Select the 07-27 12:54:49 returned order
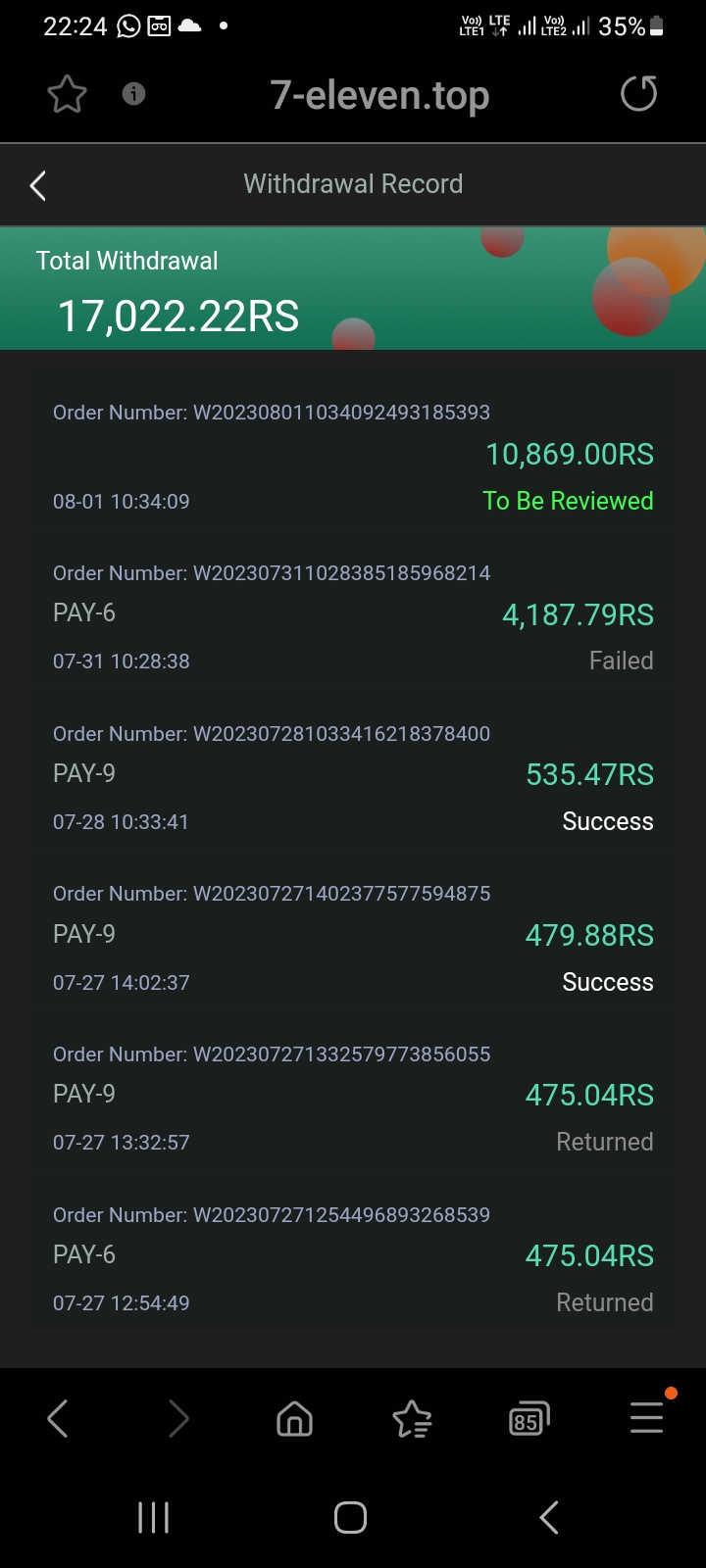The width and height of the screenshot is (706, 1568). pyautogui.click(x=353, y=1258)
